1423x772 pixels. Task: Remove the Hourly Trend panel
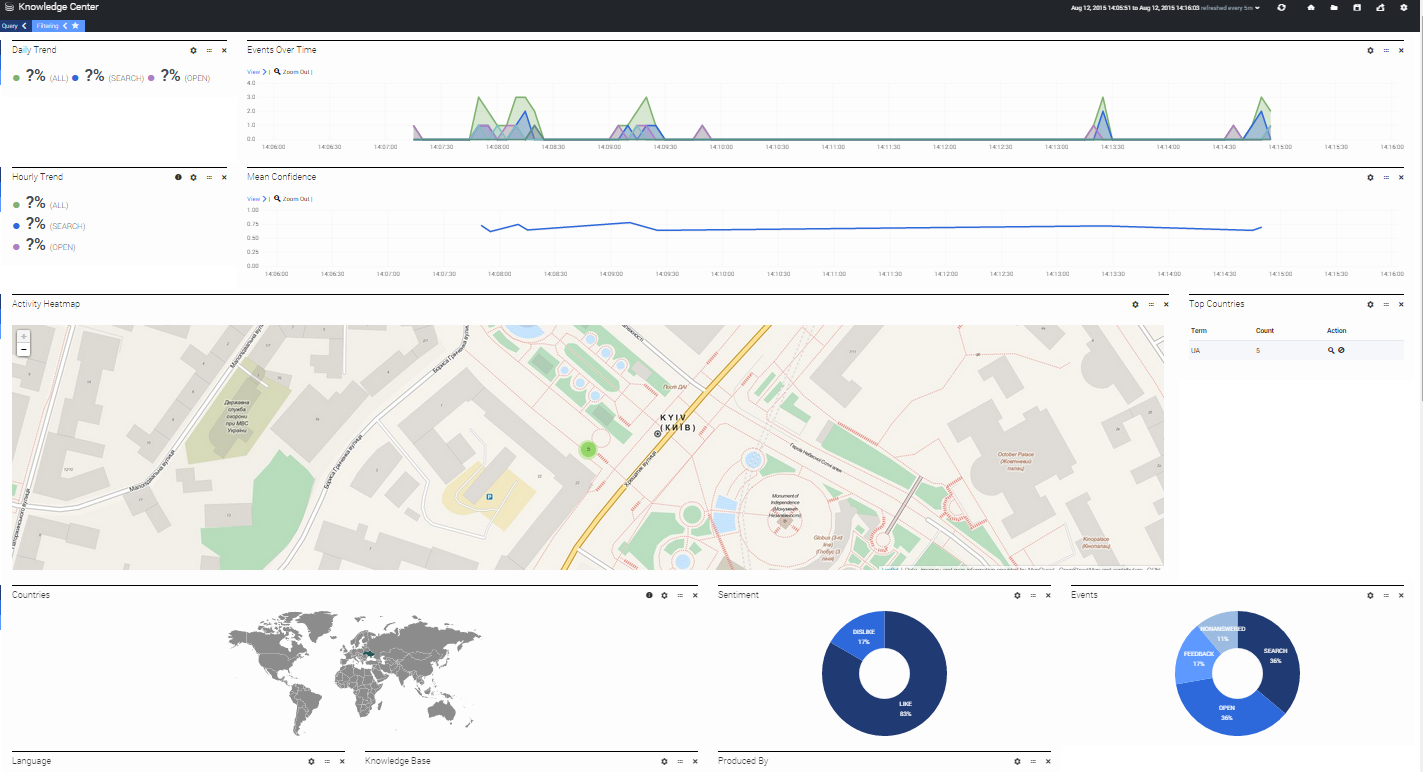224,177
